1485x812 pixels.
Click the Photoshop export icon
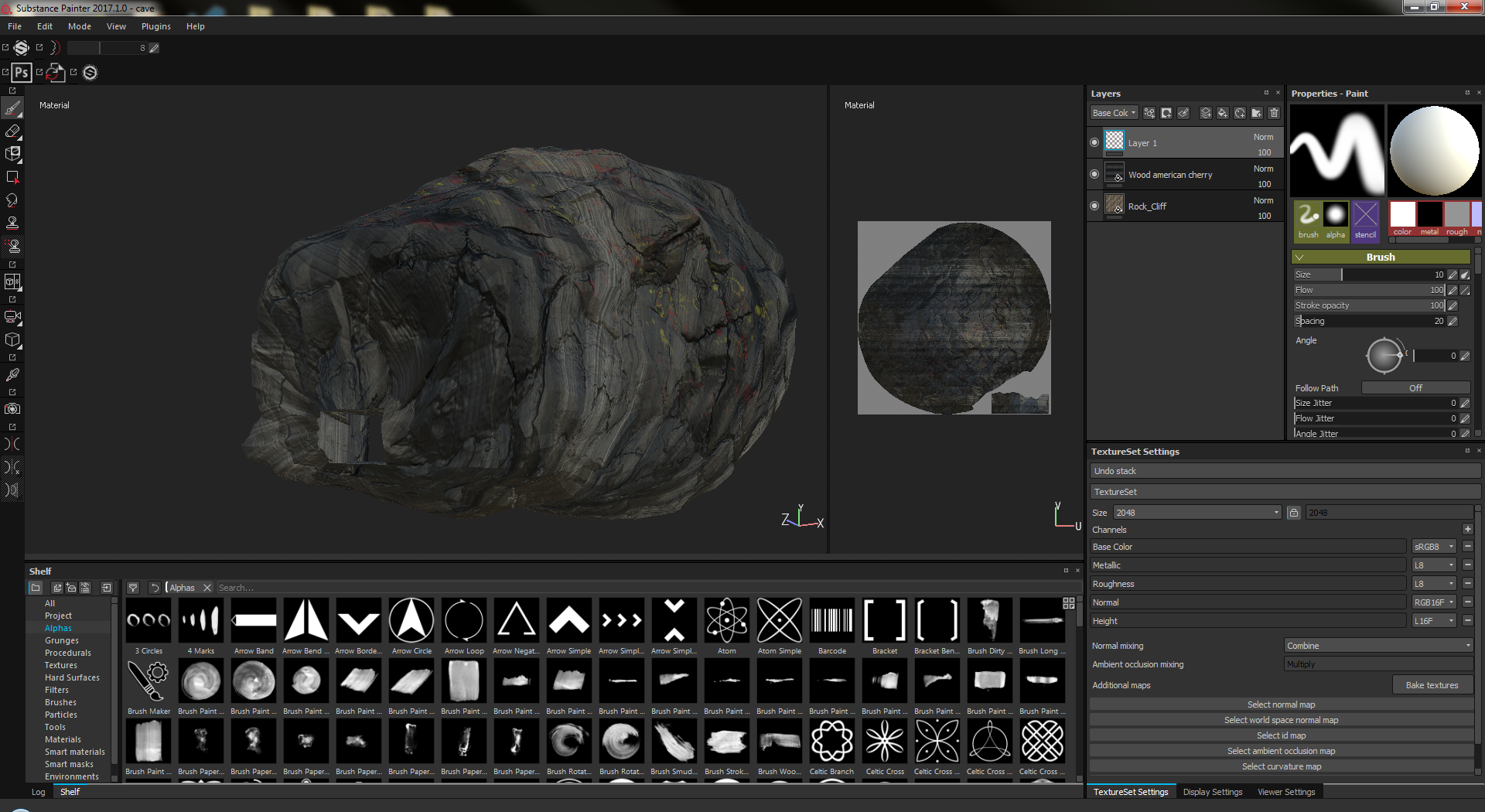[x=22, y=73]
